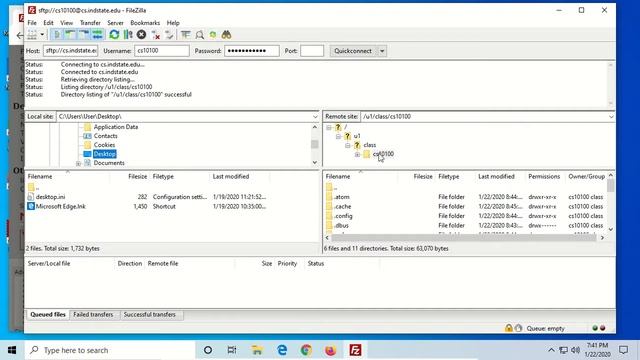Viewport: 640px width, 360px height.
Task: Open the View menu
Action: [67, 23]
